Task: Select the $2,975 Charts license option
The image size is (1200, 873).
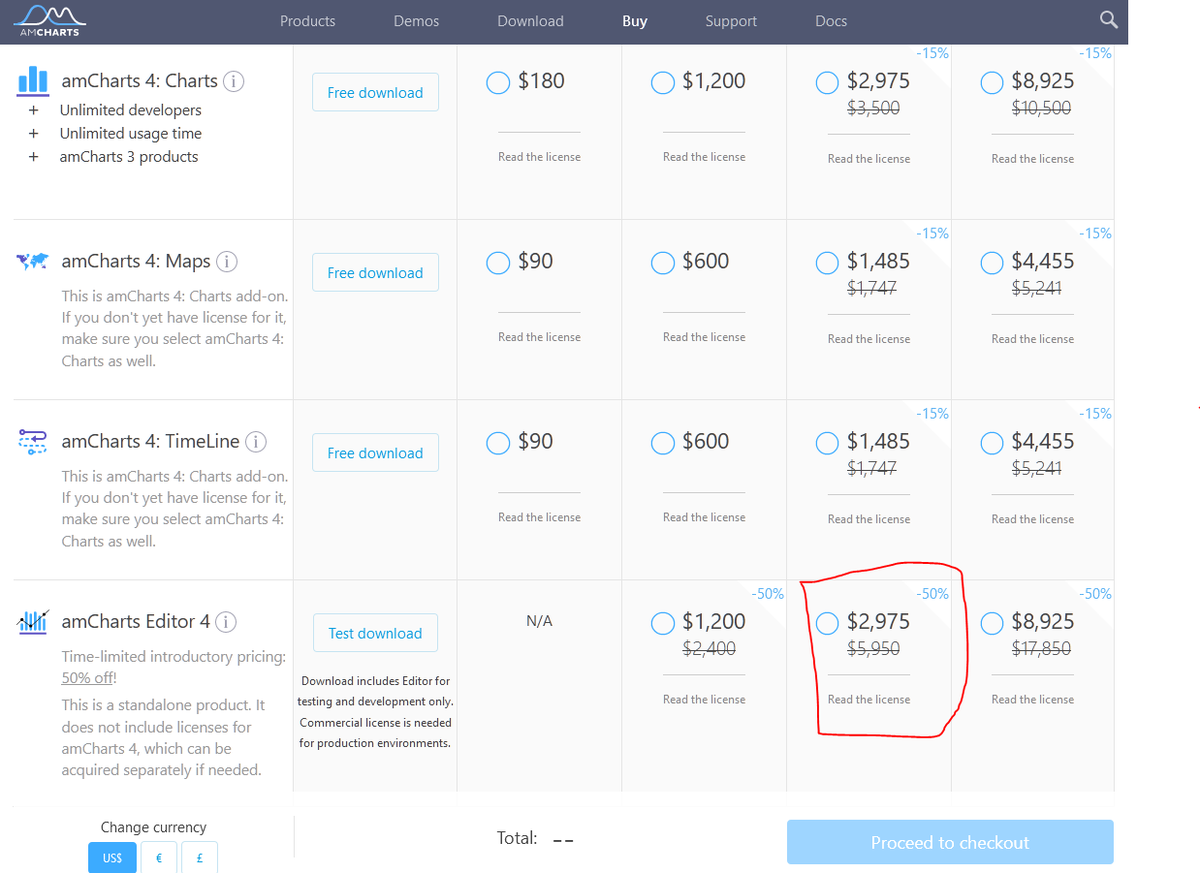Action: pos(827,82)
